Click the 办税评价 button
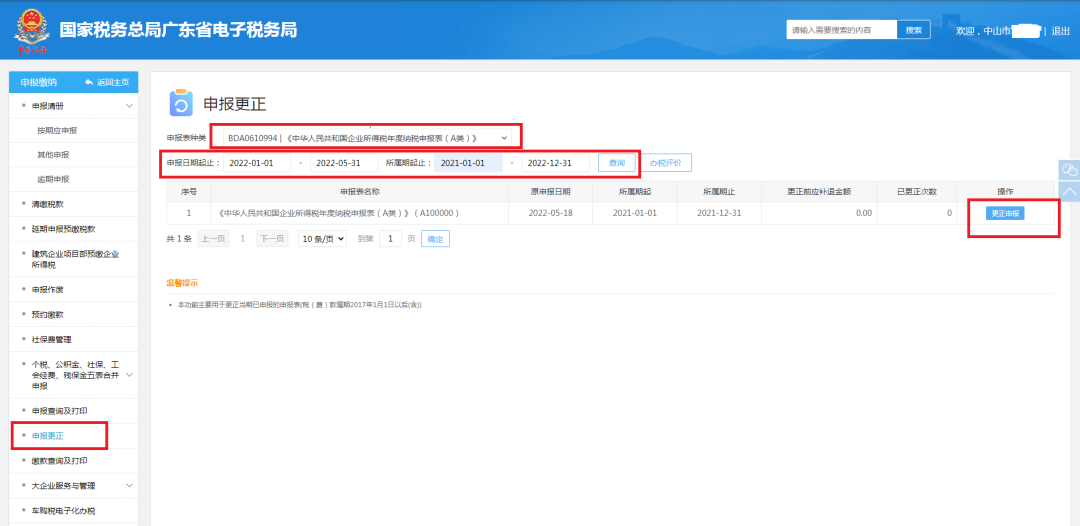Screen dimensions: 1080x526 click(665, 162)
